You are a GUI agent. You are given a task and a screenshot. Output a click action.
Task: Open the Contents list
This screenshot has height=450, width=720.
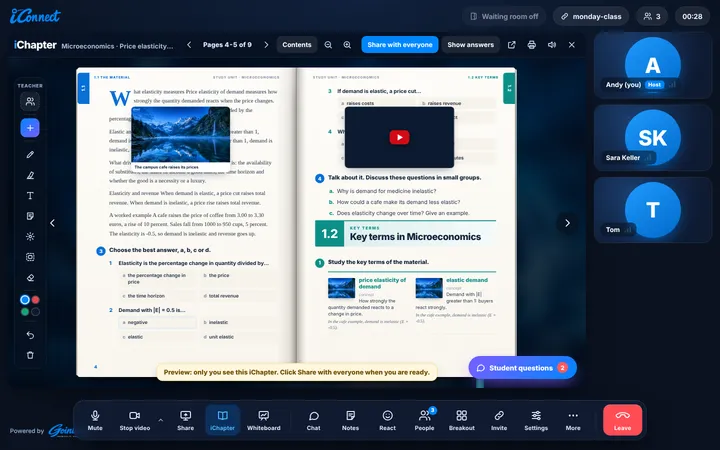click(x=297, y=45)
